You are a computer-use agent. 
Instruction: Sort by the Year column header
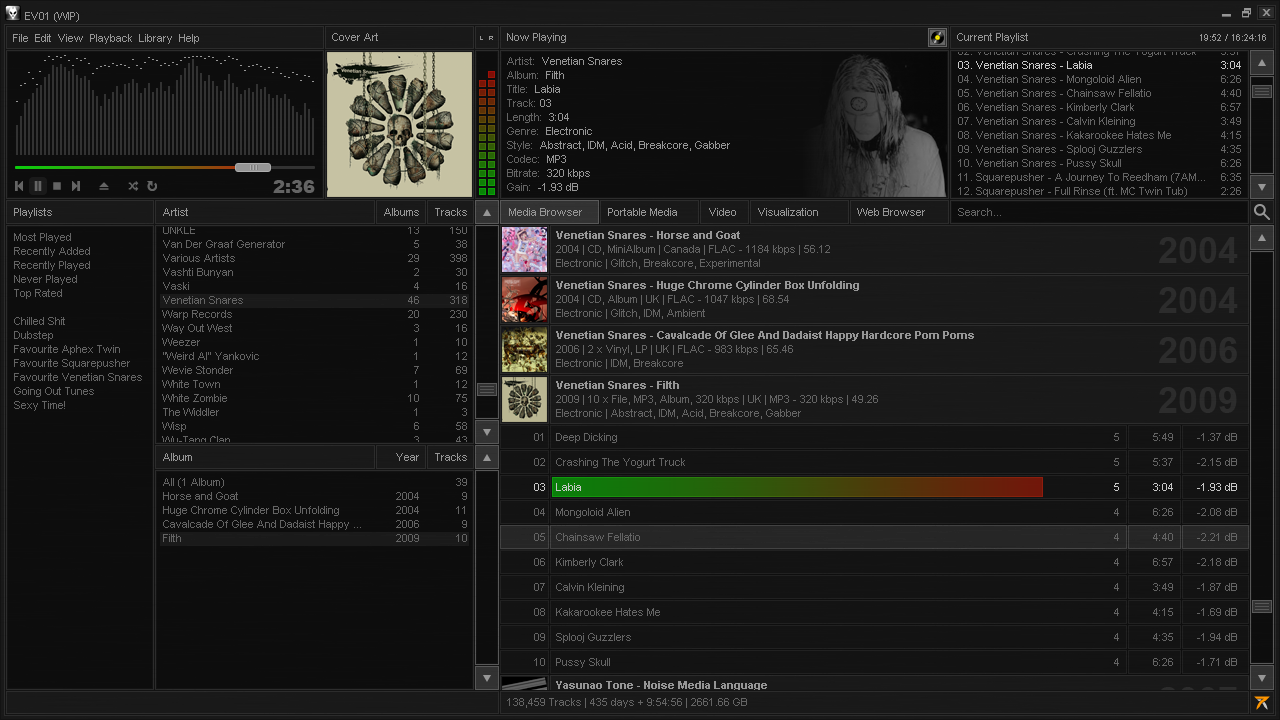point(401,457)
